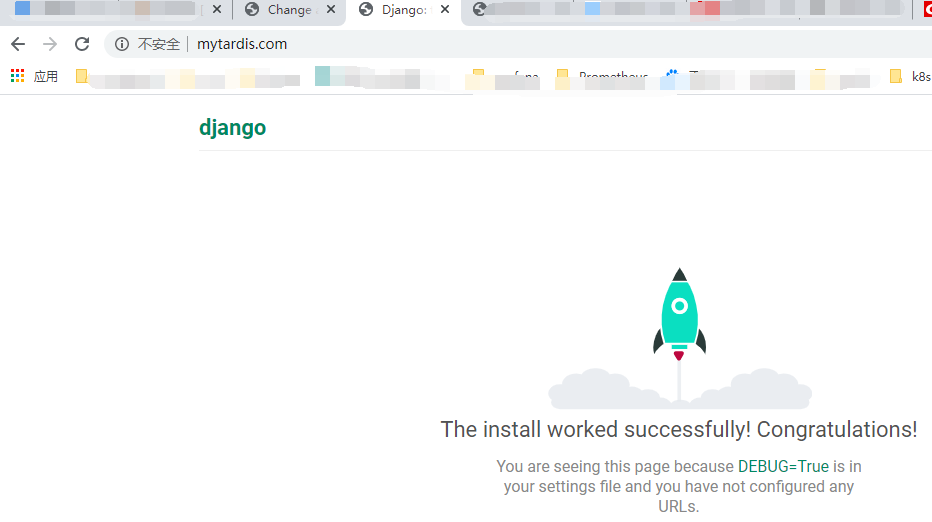Click the globe icon on Django tab
Image resolution: width=932 pixels, height=522 pixels.
pyautogui.click(x=366, y=10)
